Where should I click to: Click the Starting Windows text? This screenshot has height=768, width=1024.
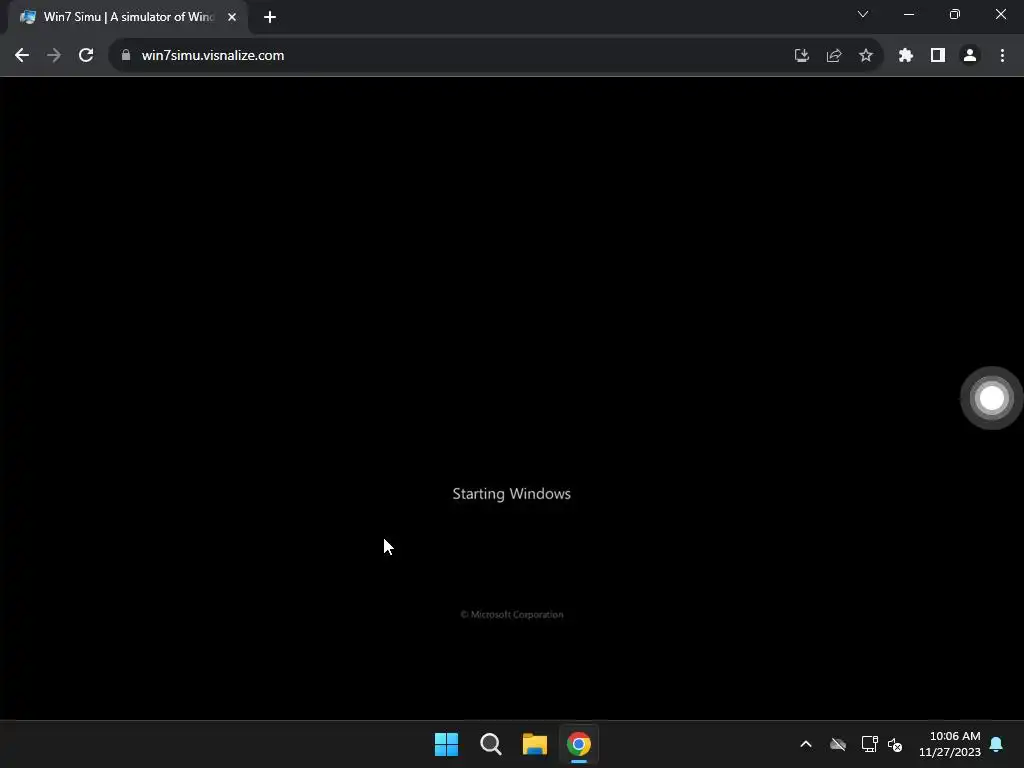[511, 494]
